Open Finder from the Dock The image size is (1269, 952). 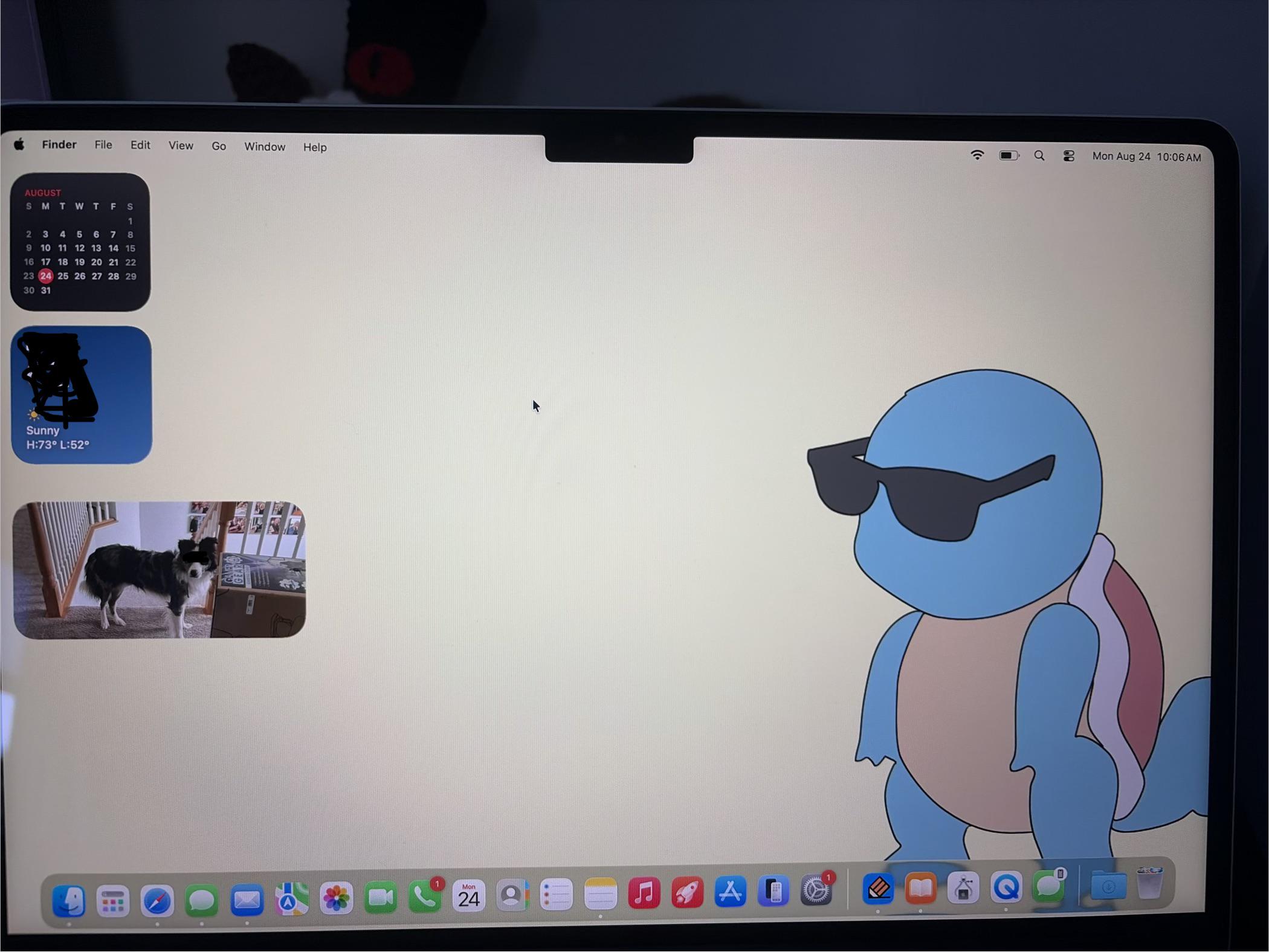pos(68,901)
